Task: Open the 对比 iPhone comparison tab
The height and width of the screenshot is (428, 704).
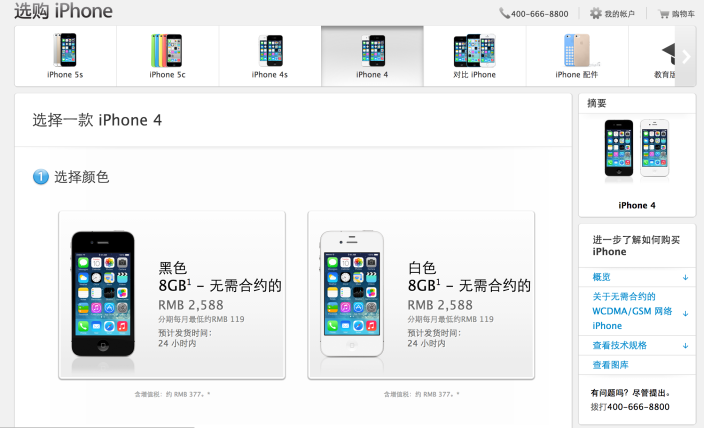Action: pyautogui.click(x=475, y=56)
